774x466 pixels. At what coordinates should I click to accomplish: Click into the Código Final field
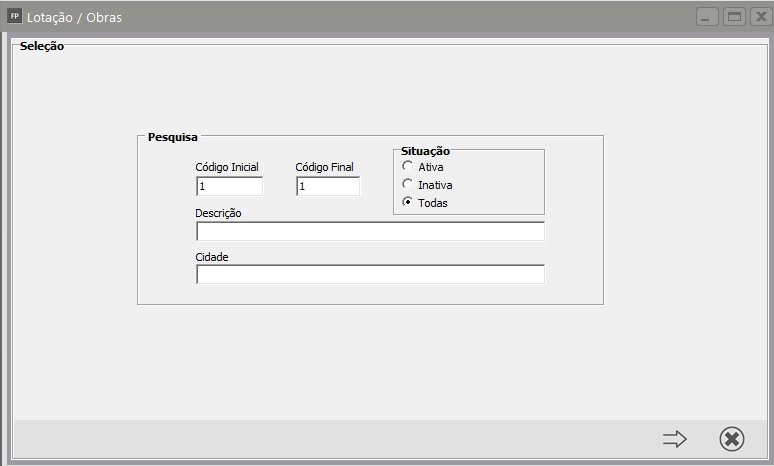click(x=328, y=187)
